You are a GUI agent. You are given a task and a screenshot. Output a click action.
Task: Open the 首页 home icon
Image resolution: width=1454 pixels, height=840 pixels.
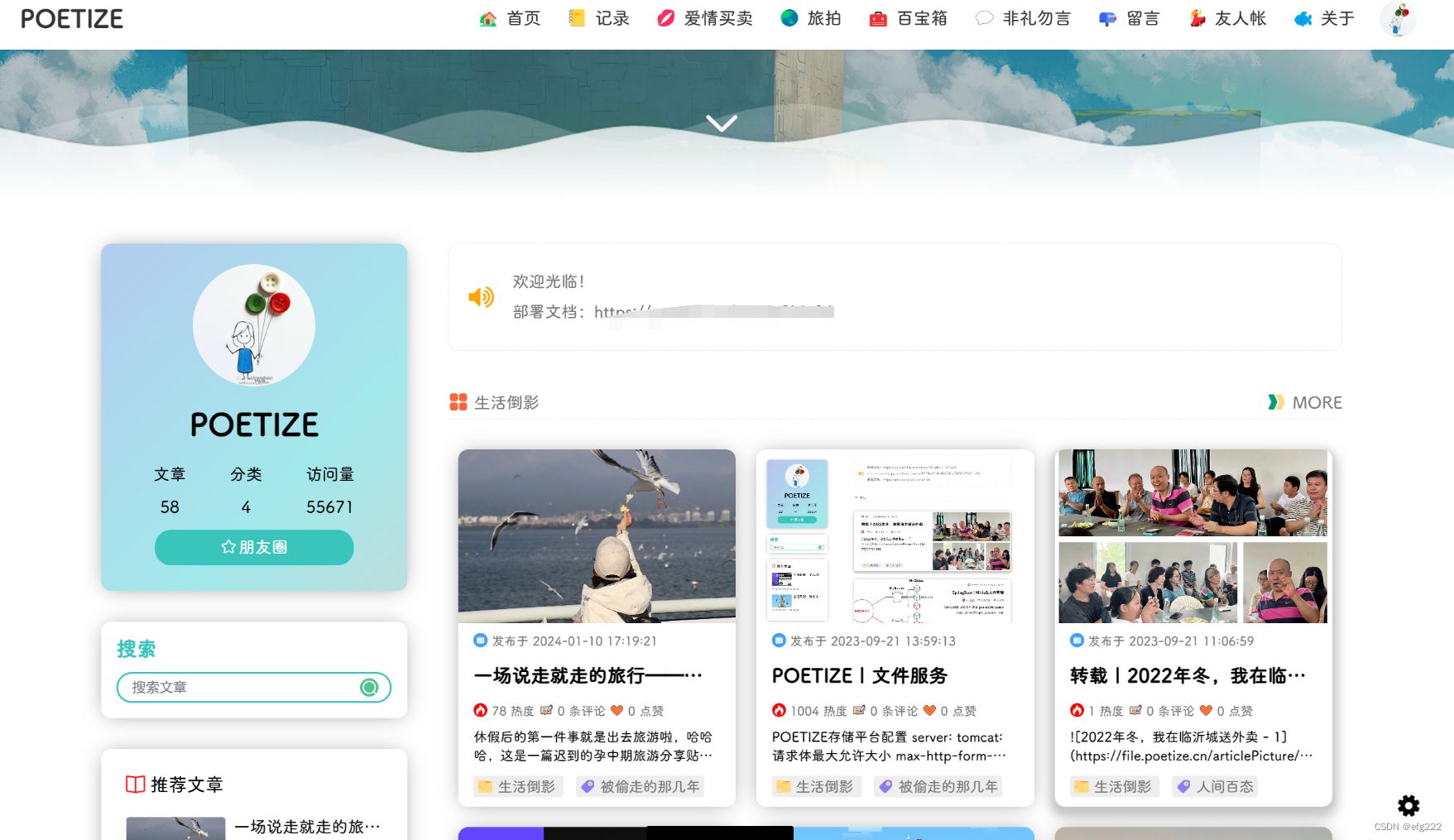pos(487,17)
